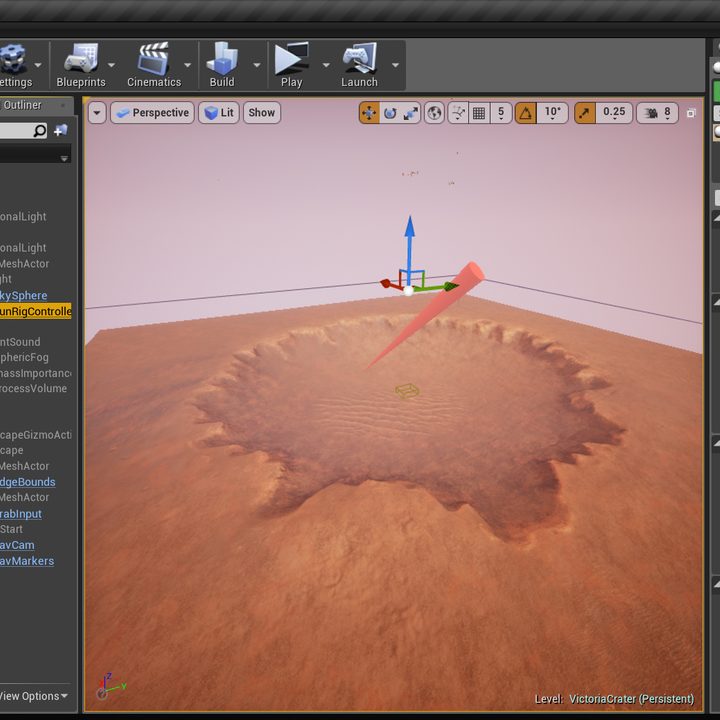Click the red X-axis gizmo handle
This screenshot has height=720, width=720.
(388, 284)
